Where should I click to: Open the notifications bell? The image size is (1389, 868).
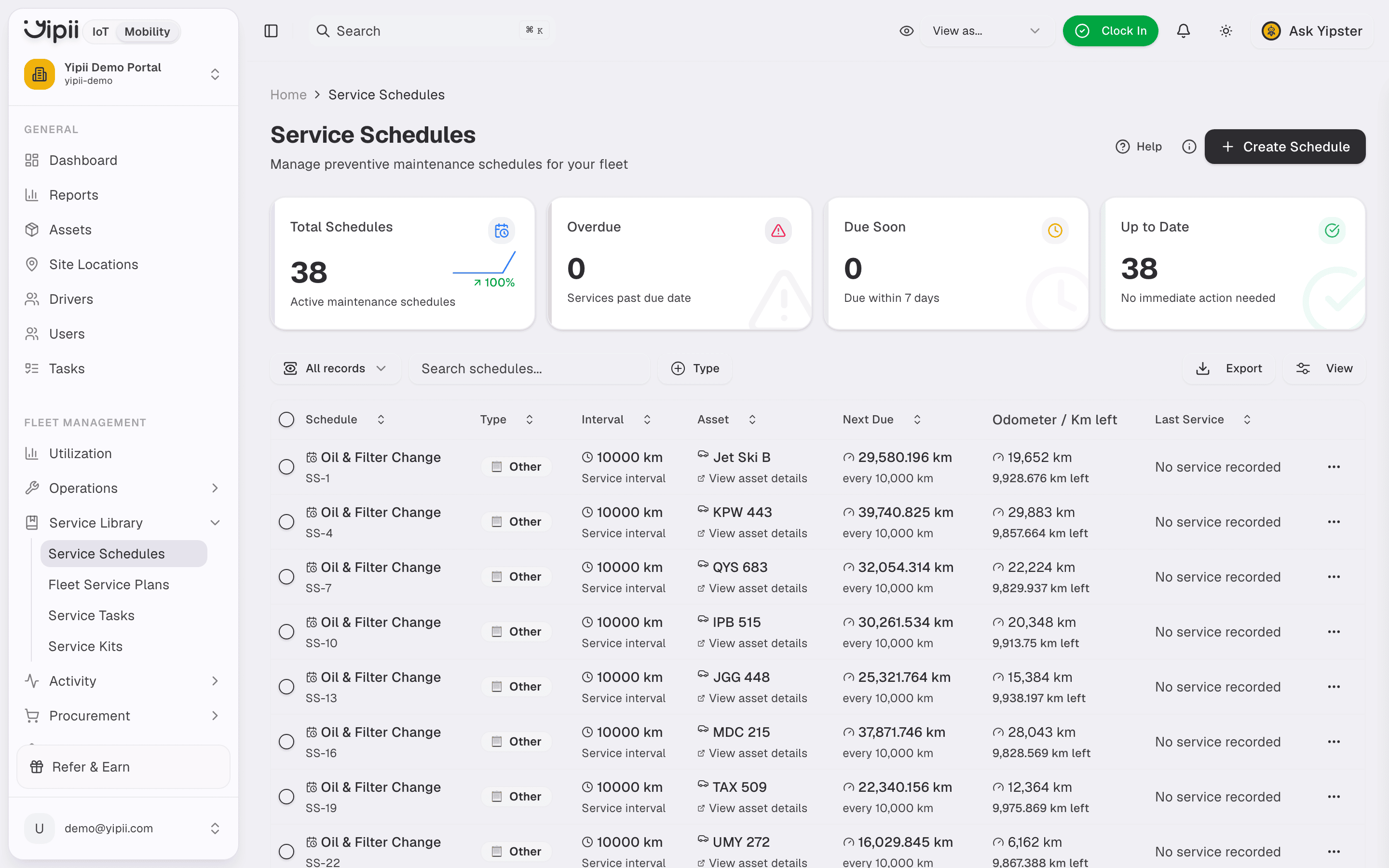pos(1184,31)
